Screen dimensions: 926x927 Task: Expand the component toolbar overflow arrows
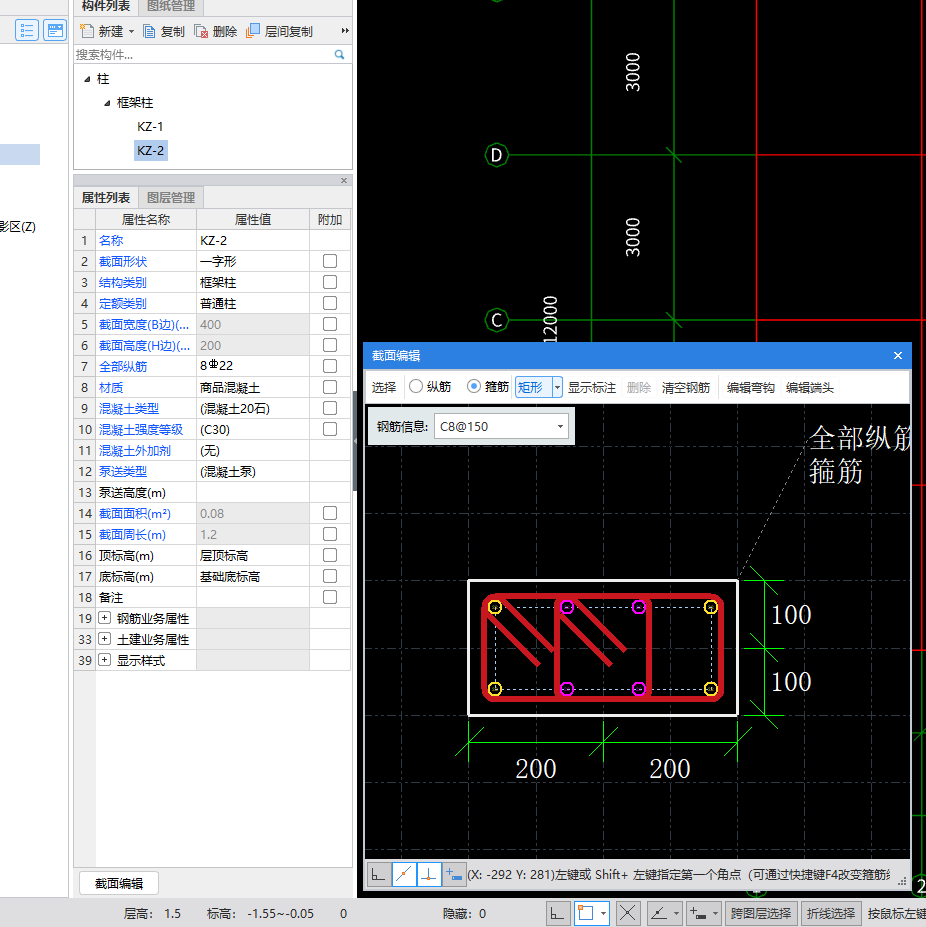click(x=345, y=31)
